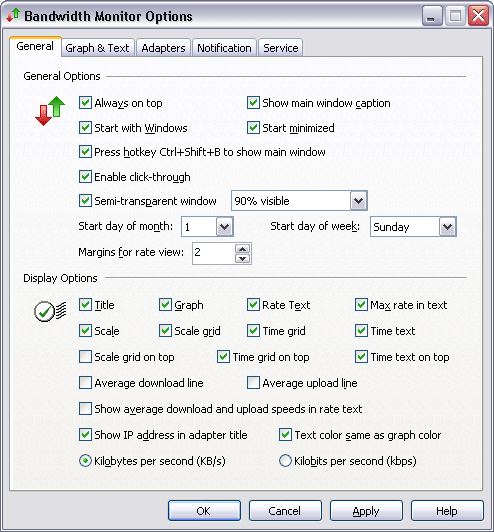The width and height of the screenshot is (494, 532).
Task: Click the Display Options checkmark list icon
Action: tap(50, 311)
